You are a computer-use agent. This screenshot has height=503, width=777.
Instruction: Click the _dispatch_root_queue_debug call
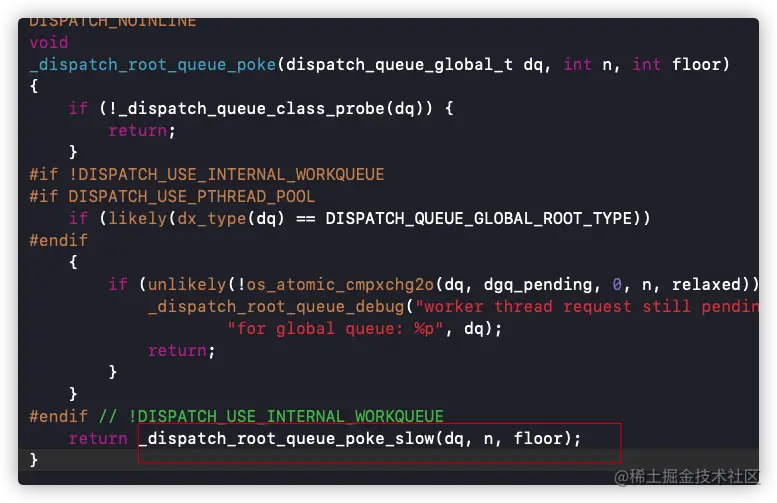(276, 306)
